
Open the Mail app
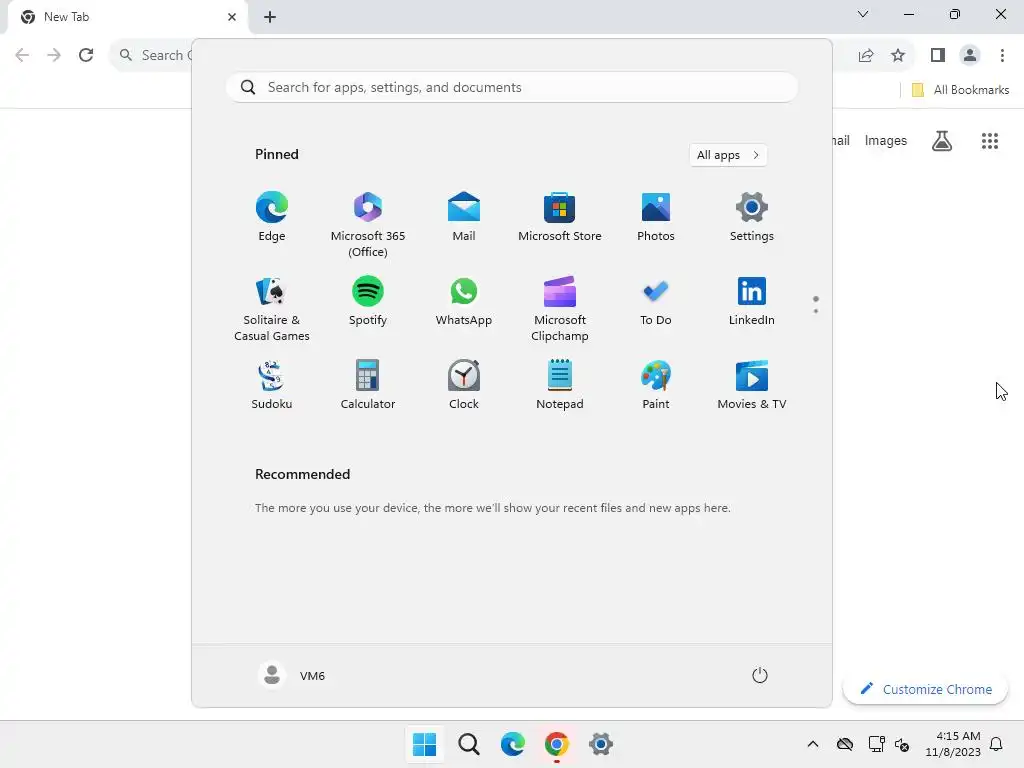464,217
